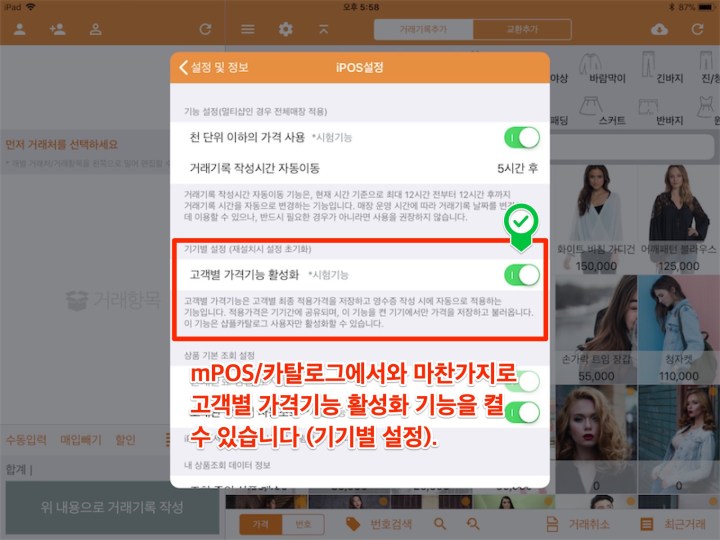Screen dimensions: 720x540
Task: Tap the 거래취소 document icon
Action: coord(552,524)
